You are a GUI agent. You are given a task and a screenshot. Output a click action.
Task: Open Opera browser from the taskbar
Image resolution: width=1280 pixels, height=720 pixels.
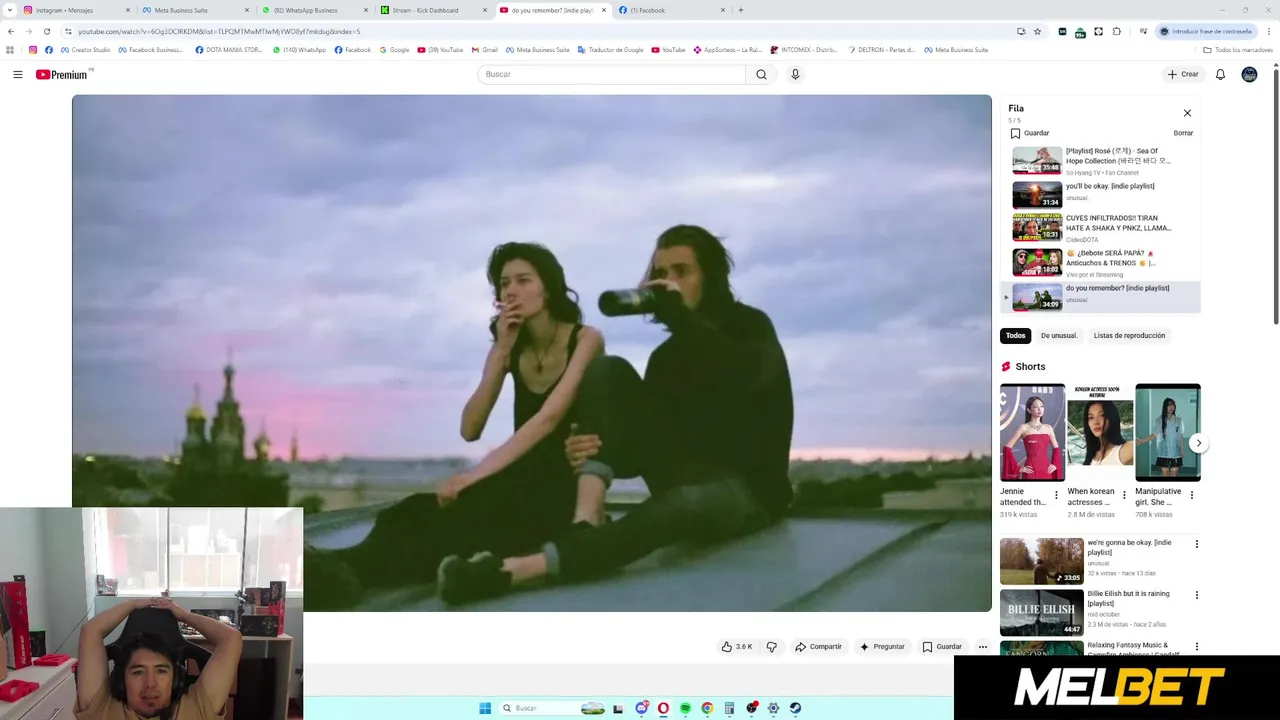tap(663, 708)
